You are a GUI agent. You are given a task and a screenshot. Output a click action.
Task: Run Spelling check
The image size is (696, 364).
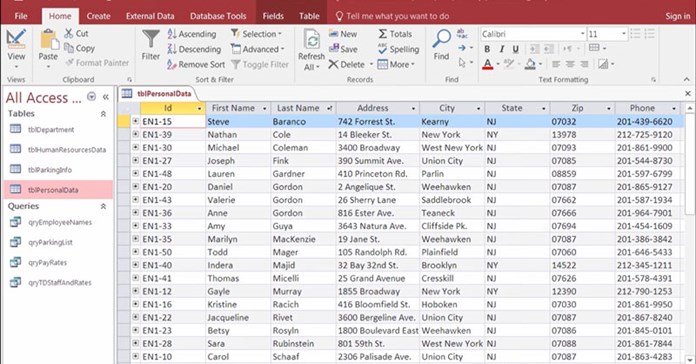point(398,49)
